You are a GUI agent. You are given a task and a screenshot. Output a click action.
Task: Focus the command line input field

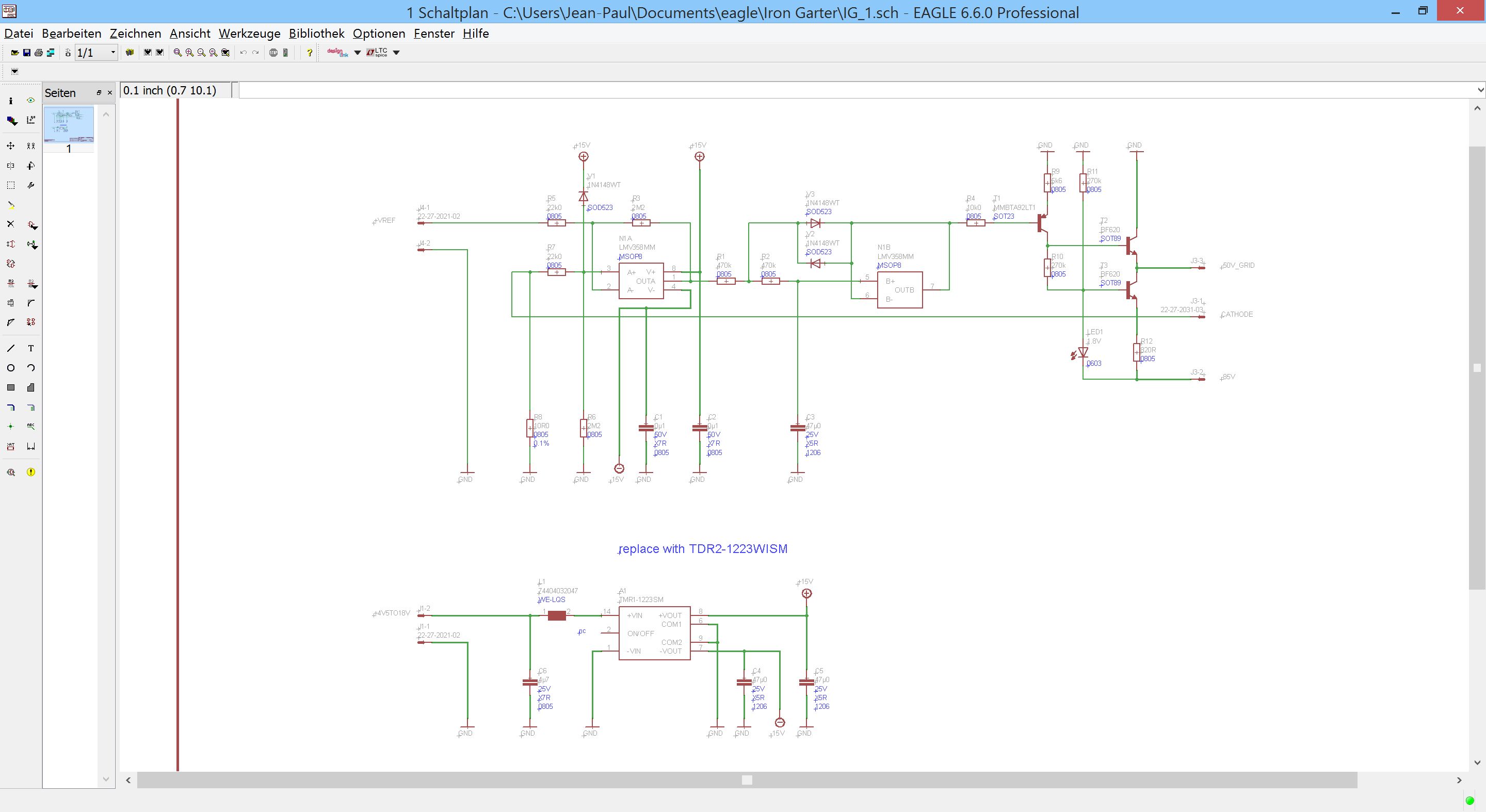pyautogui.click(x=857, y=91)
